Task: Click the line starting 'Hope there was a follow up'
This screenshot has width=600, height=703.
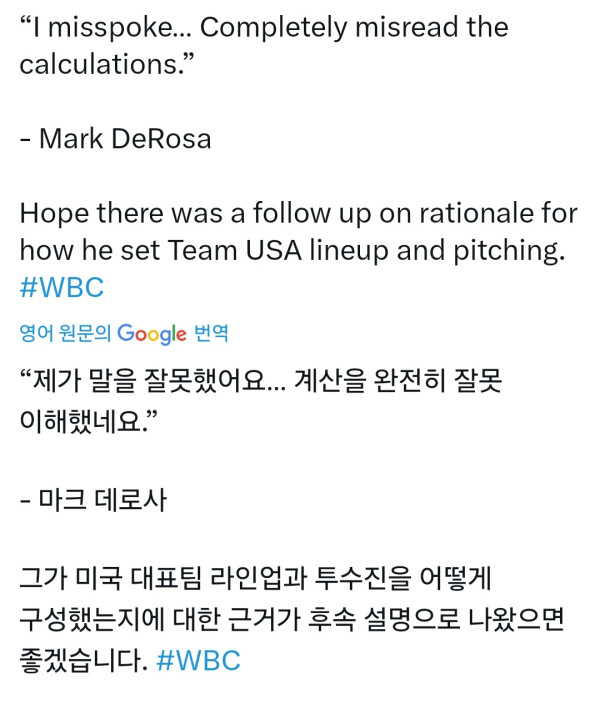Action: click(298, 213)
